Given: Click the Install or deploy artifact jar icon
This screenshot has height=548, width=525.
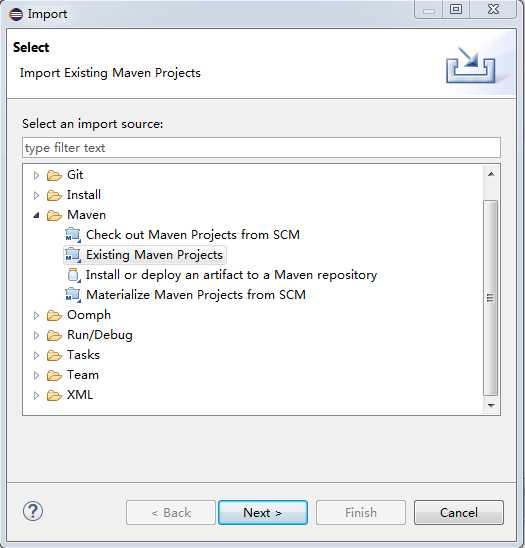Looking at the screenshot, I should pos(74,275).
